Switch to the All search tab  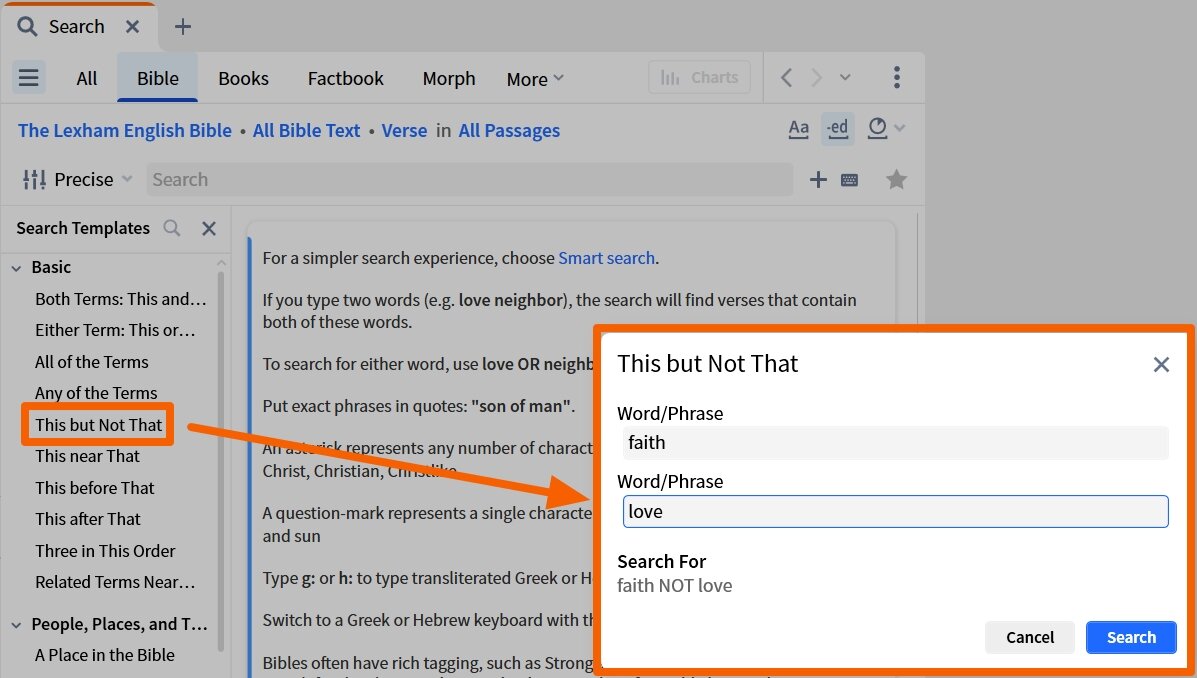tap(86, 79)
